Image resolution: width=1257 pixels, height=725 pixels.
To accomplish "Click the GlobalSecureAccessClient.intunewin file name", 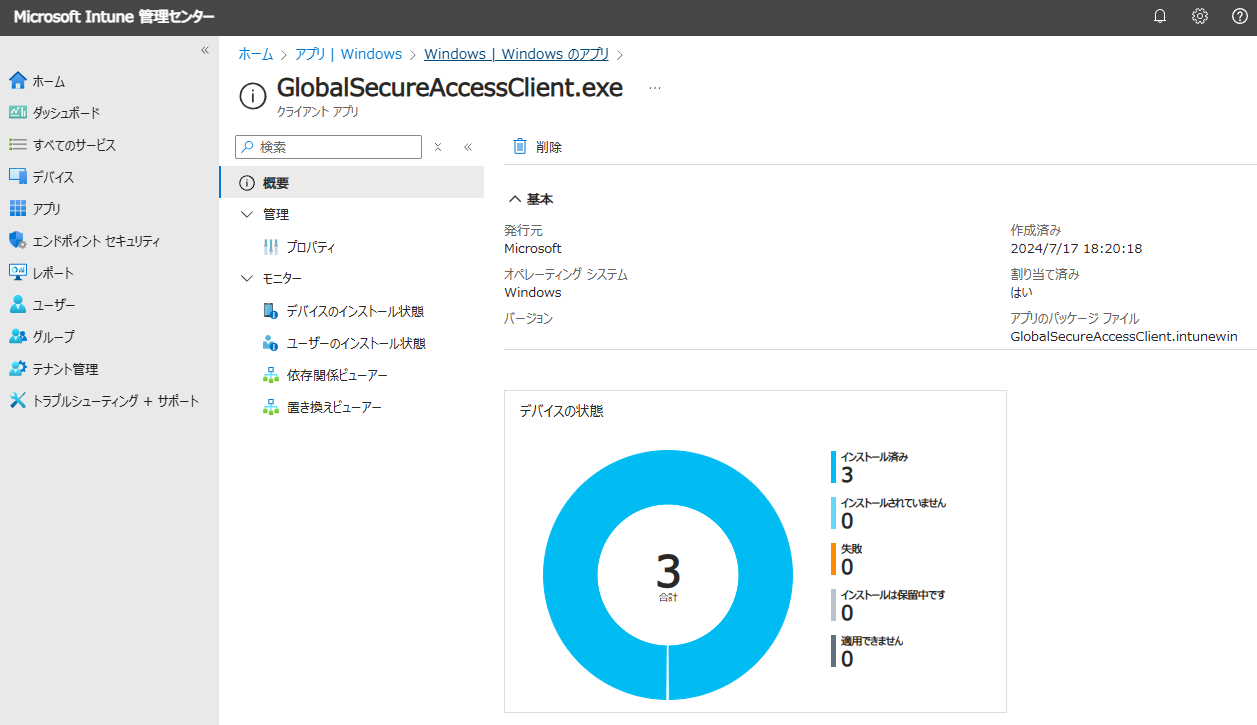I will tap(1124, 337).
